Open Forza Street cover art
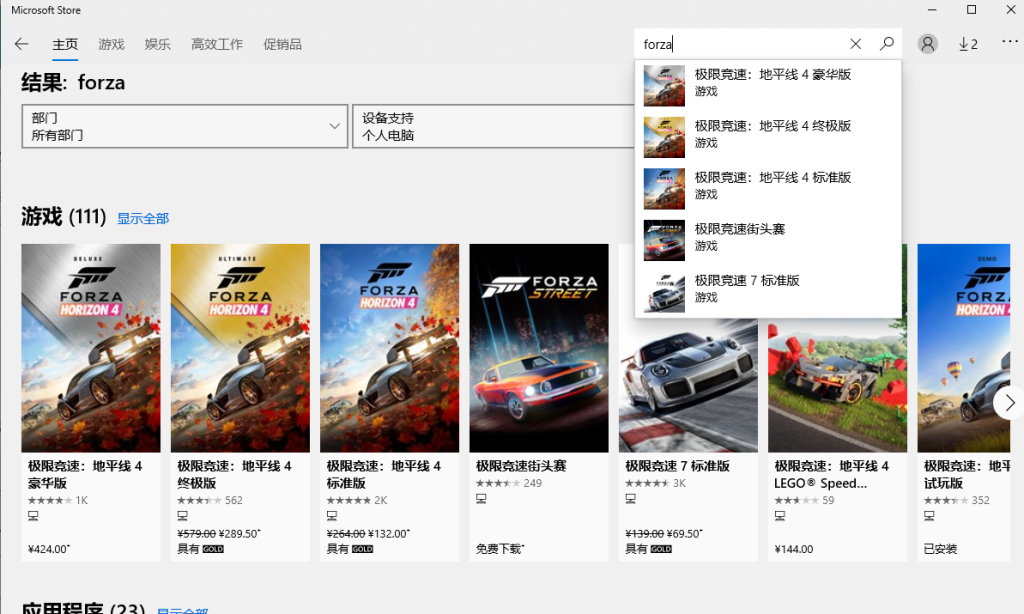Viewport: 1024px width, 614px height. (x=539, y=348)
